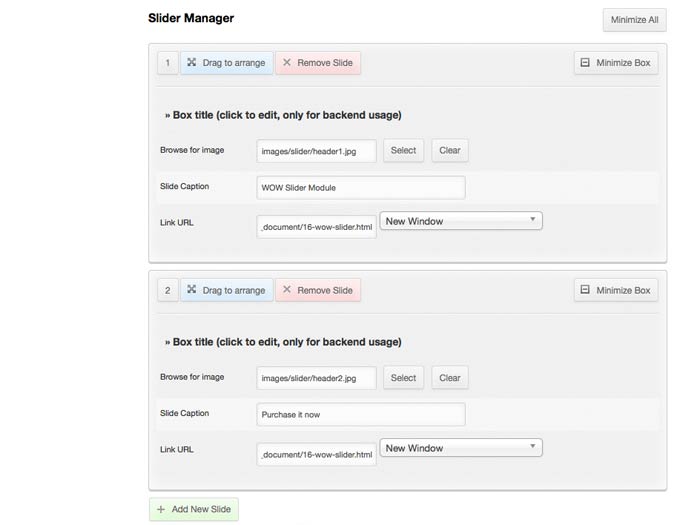Click the plus icon on Add New Slide
700x525 pixels.
pos(161,509)
